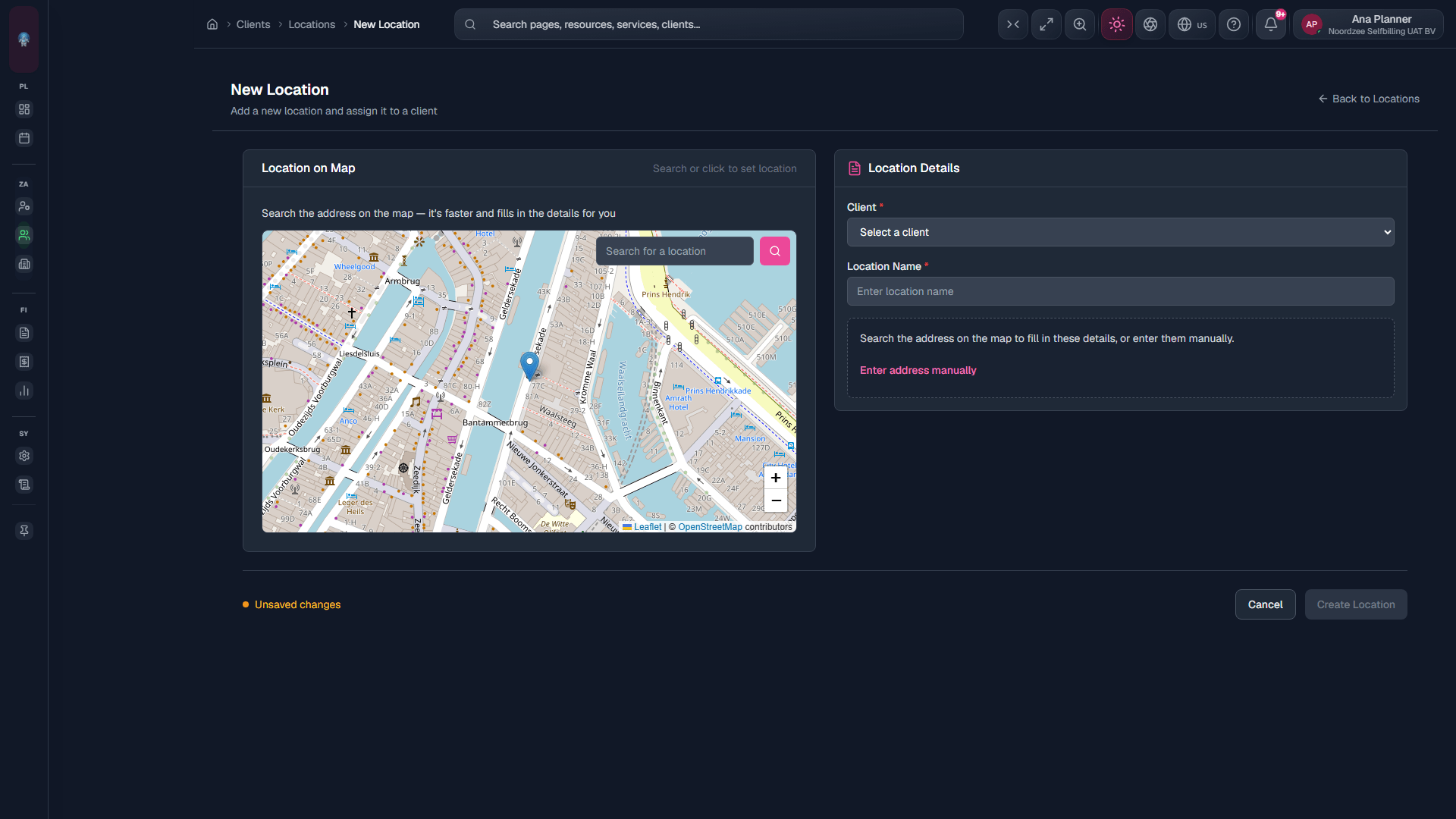This screenshot has width=1456, height=819.
Task: Open the dashboard grid sidebar icon
Action: (x=24, y=109)
